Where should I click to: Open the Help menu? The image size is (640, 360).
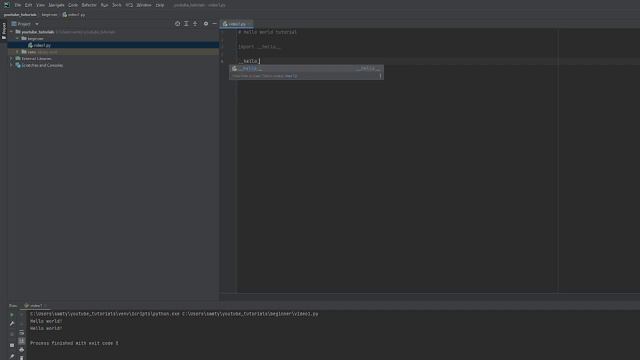click(x=160, y=5)
